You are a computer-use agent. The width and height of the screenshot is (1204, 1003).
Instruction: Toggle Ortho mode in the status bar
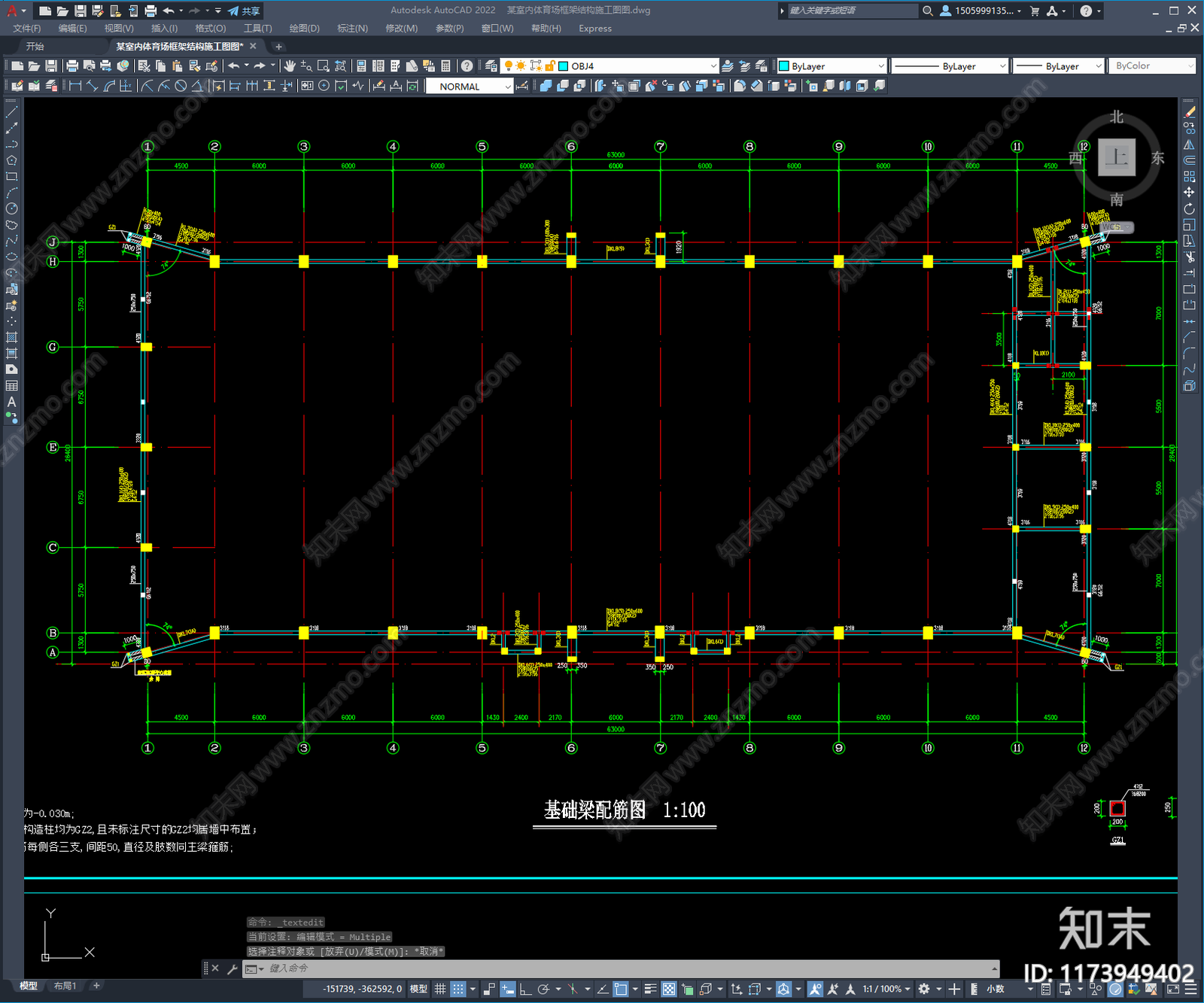pos(525,989)
